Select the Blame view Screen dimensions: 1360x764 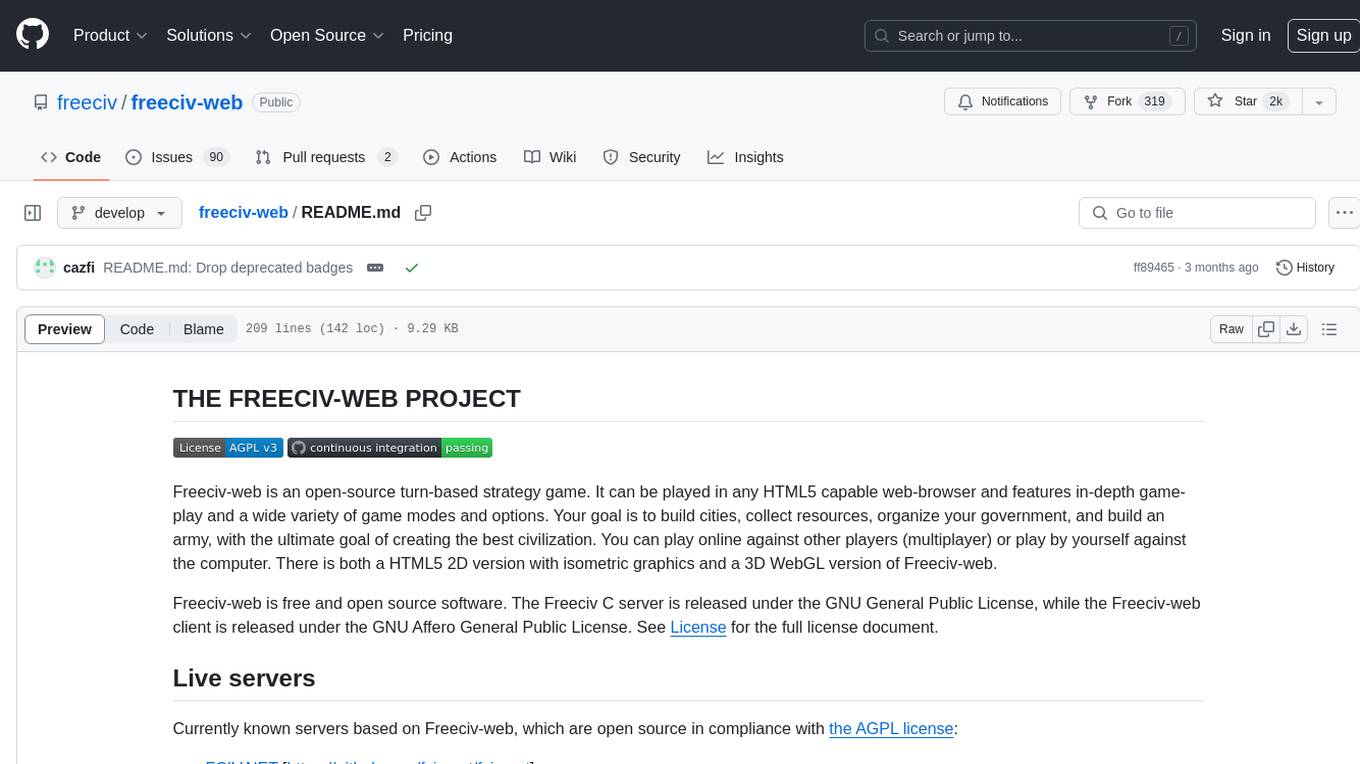(203, 329)
